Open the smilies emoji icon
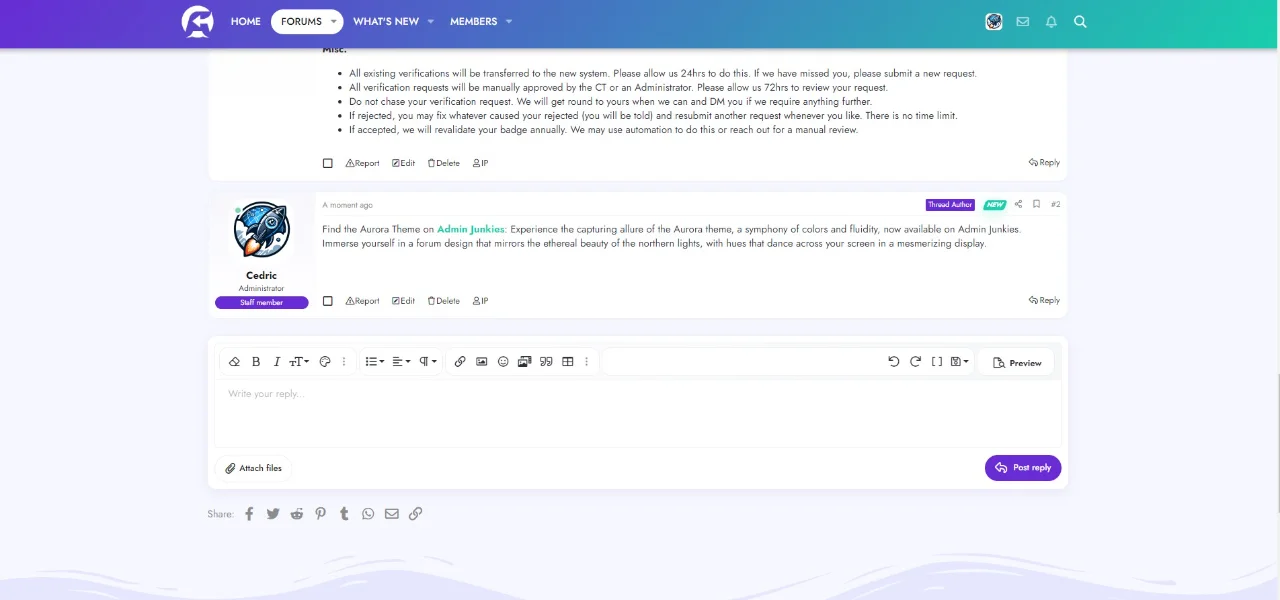 click(x=503, y=362)
